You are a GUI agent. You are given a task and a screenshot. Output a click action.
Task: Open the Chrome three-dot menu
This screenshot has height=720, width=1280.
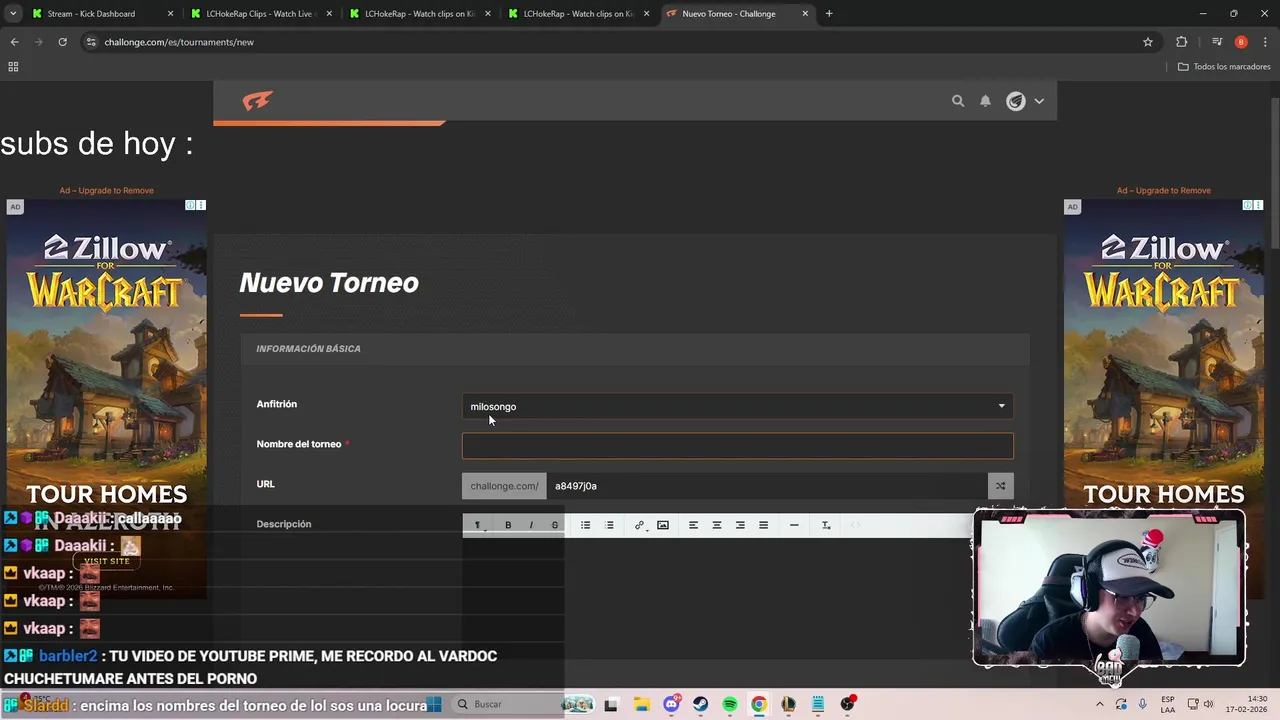pyautogui.click(x=1265, y=42)
